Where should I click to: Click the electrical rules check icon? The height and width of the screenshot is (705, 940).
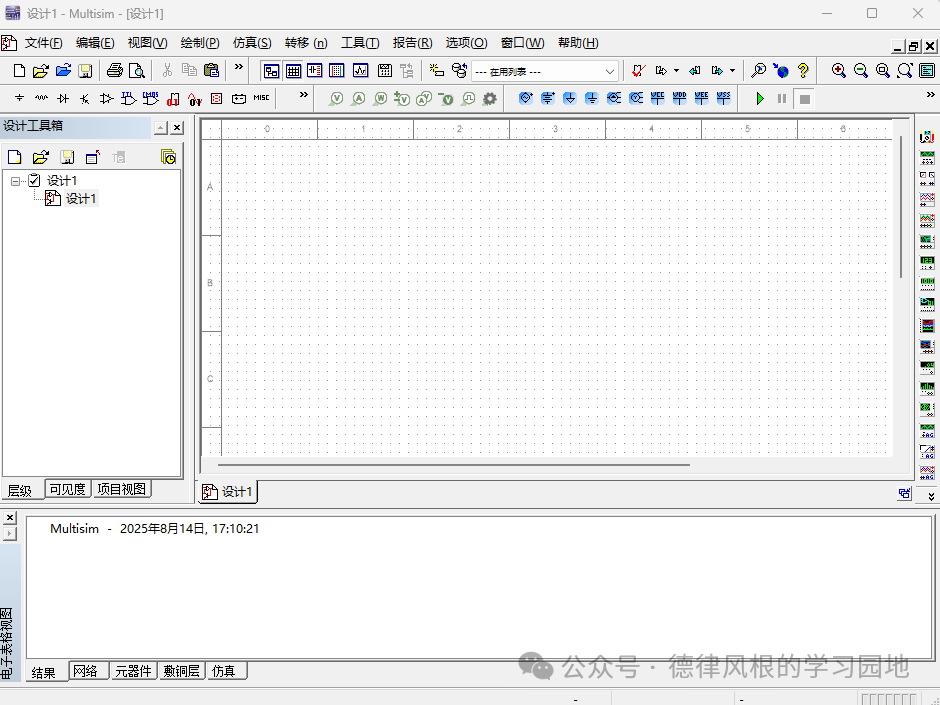[x=639, y=71]
